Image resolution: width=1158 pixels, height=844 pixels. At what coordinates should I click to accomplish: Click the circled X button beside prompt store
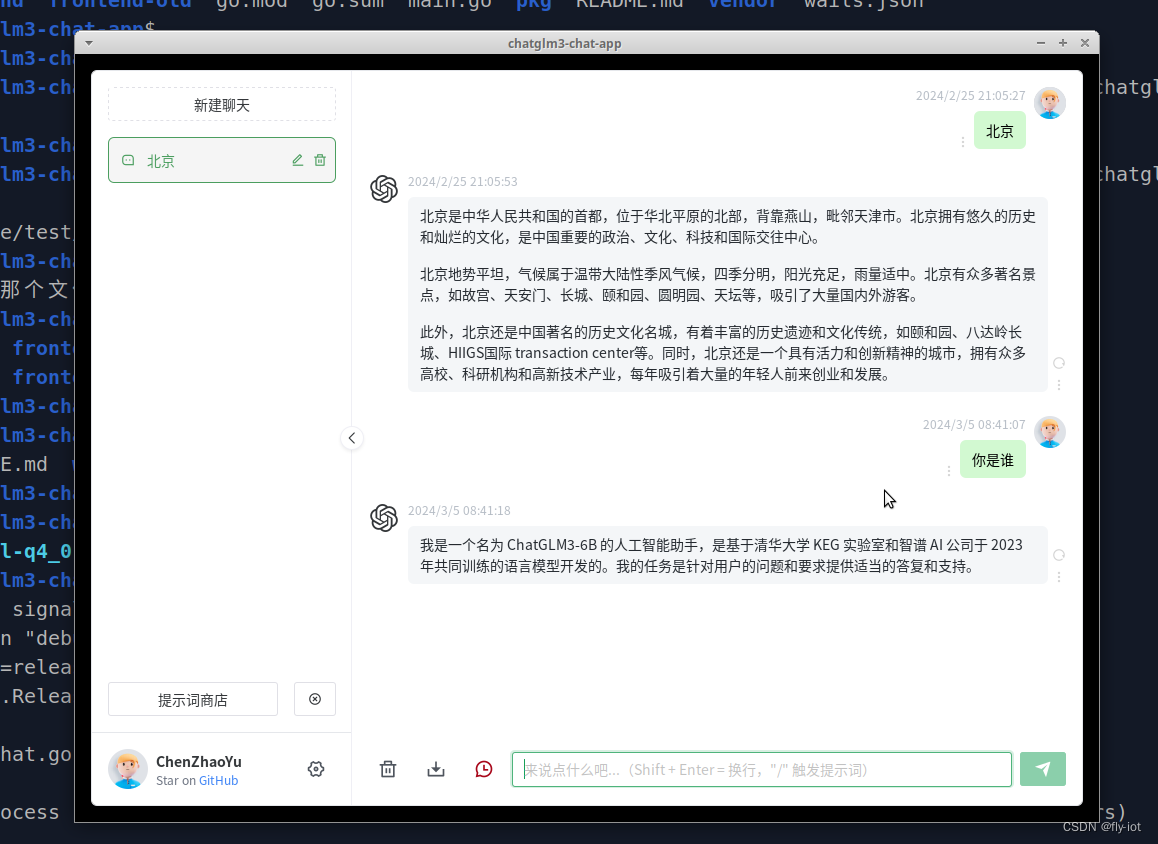pyautogui.click(x=315, y=698)
